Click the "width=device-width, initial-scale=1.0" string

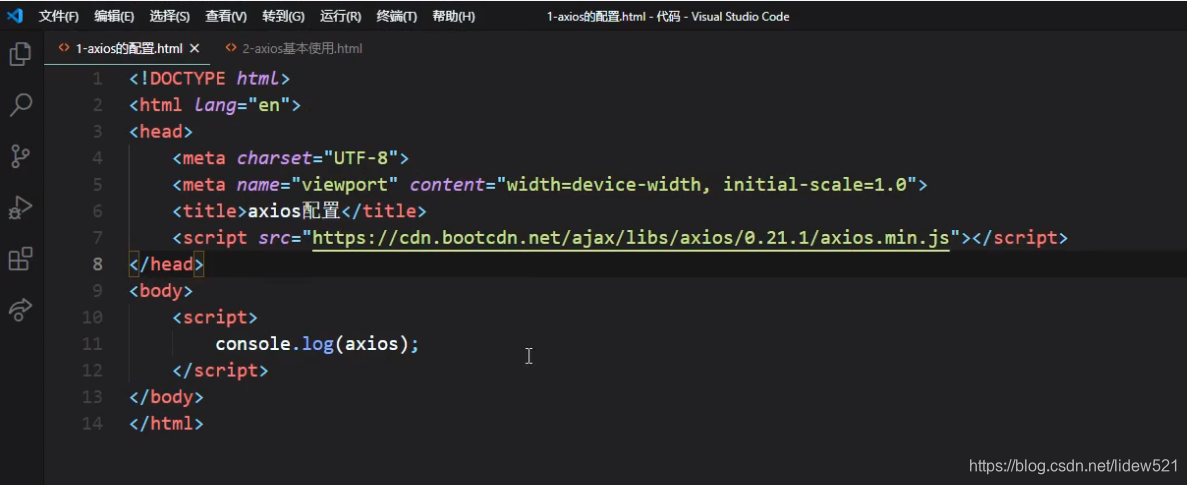click(706, 185)
